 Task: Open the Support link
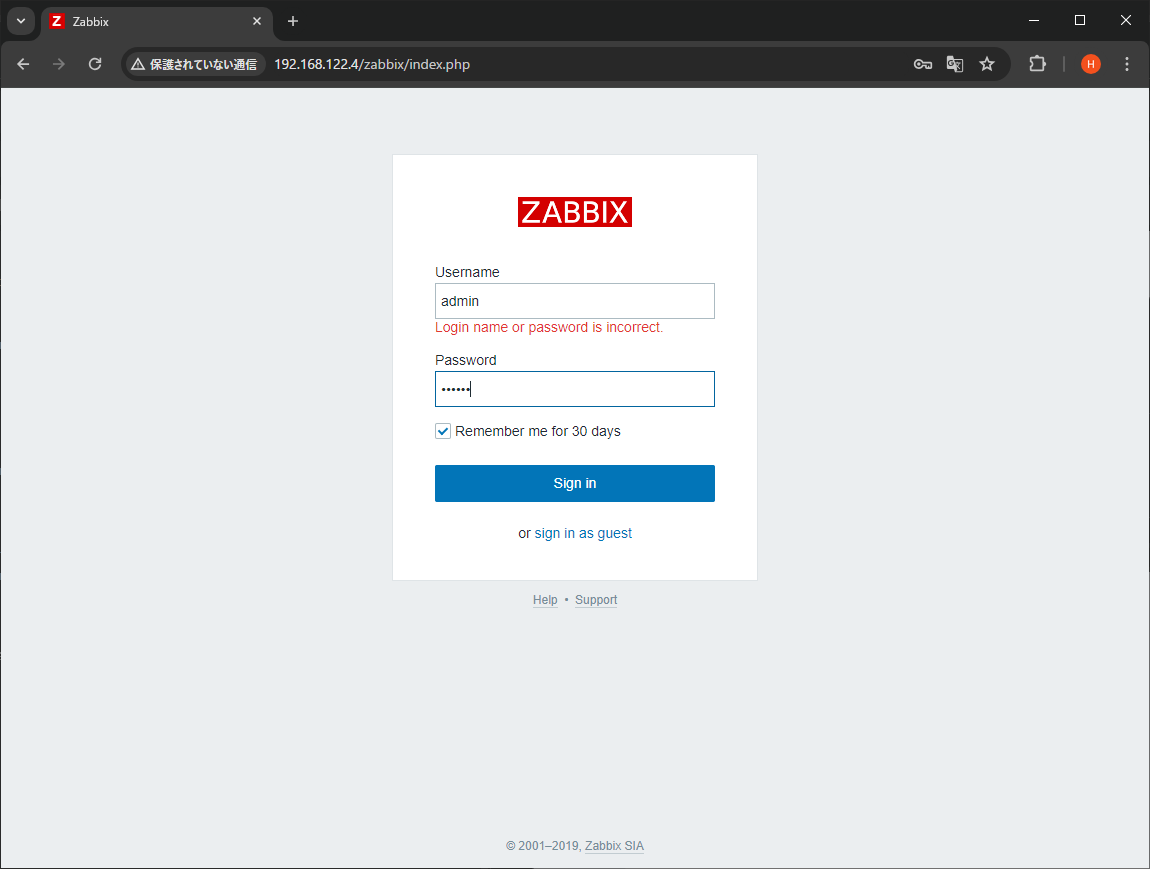[x=596, y=600]
